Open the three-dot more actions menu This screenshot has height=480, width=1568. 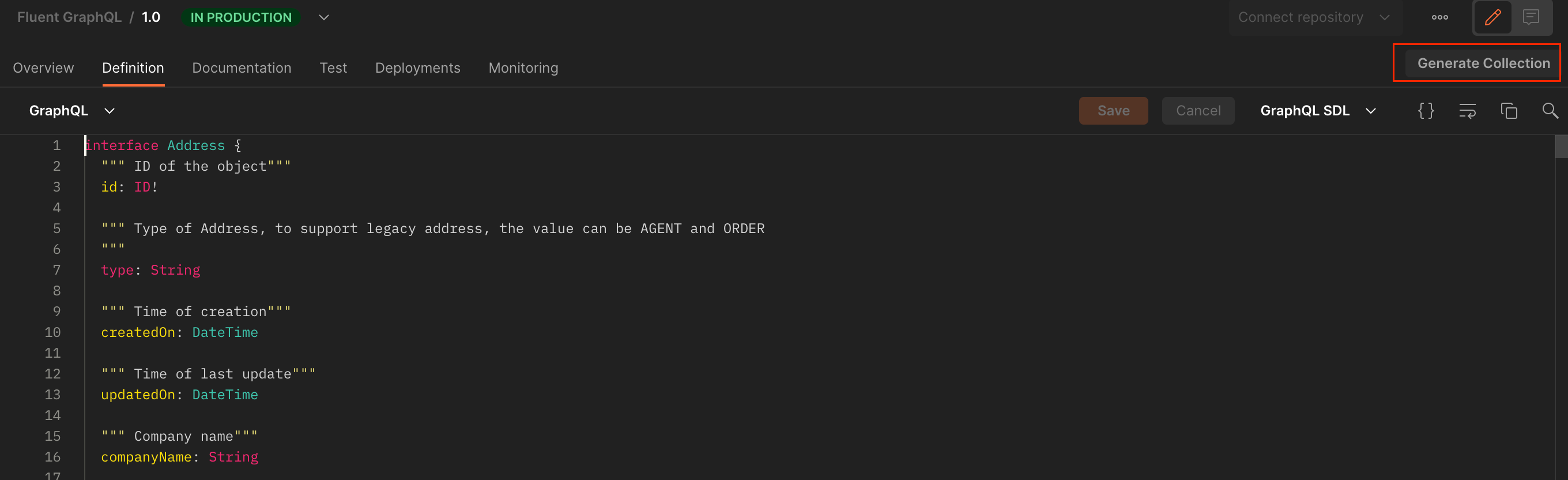pyautogui.click(x=1439, y=17)
